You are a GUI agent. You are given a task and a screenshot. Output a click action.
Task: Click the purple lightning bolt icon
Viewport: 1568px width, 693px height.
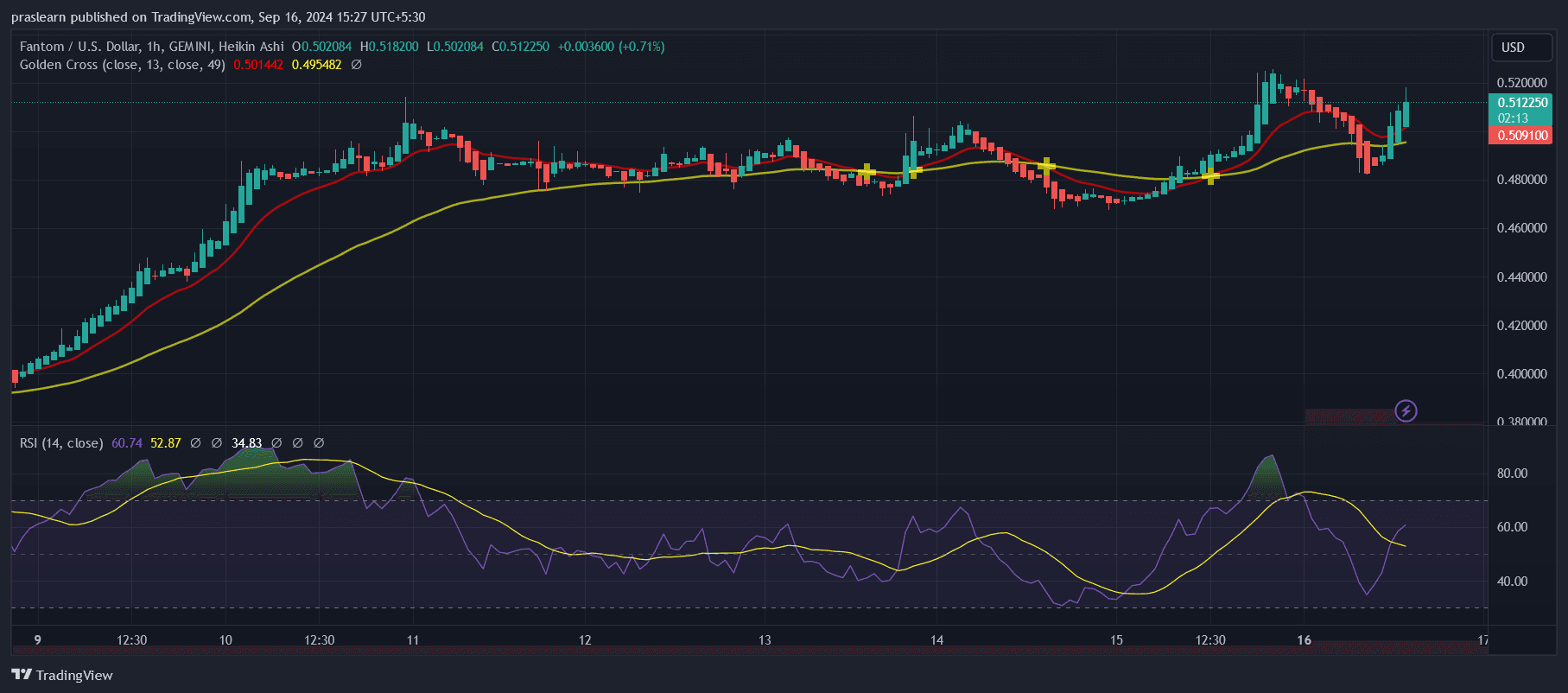(1406, 410)
